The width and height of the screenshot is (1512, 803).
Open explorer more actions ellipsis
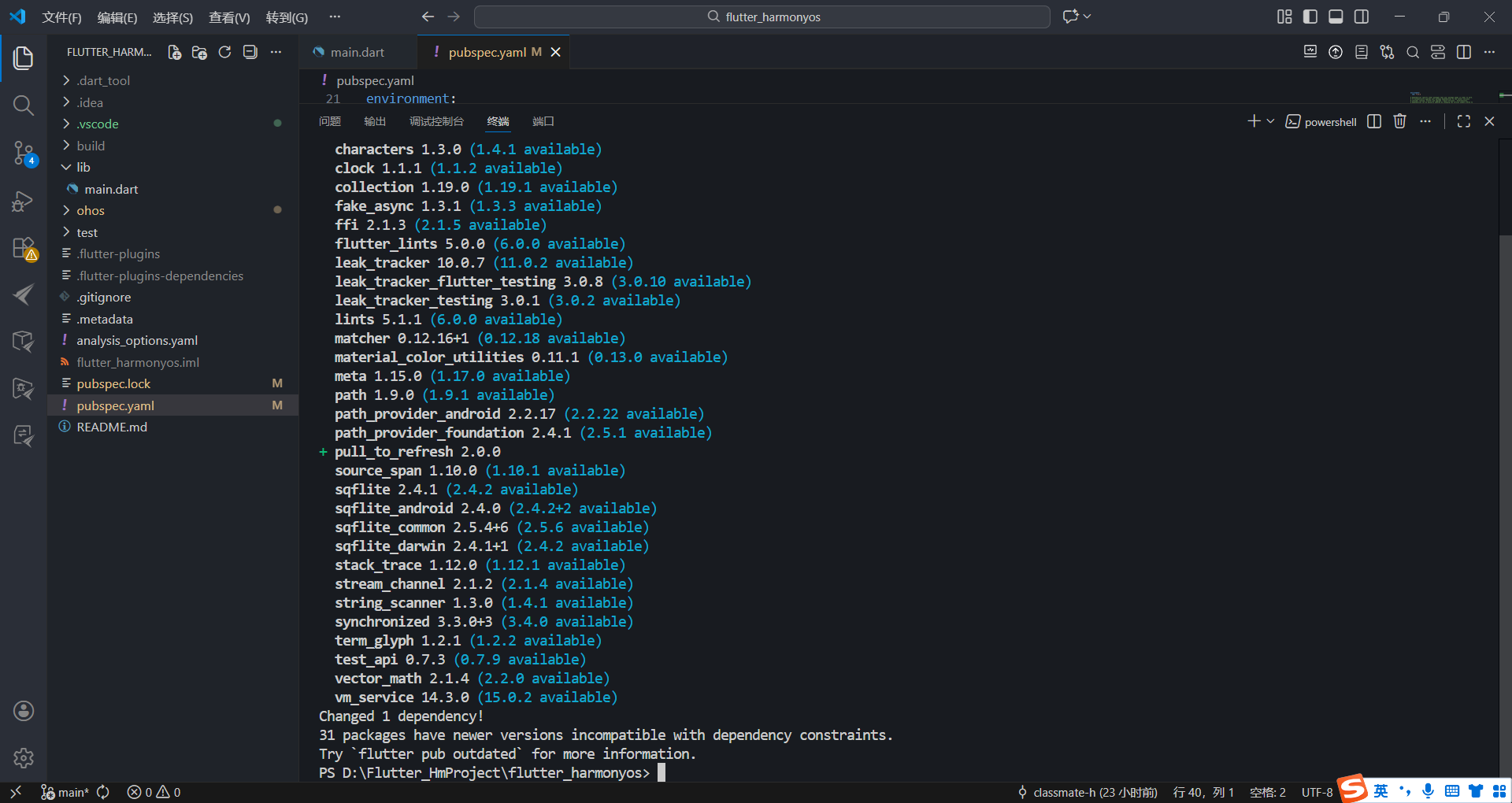[x=276, y=52]
